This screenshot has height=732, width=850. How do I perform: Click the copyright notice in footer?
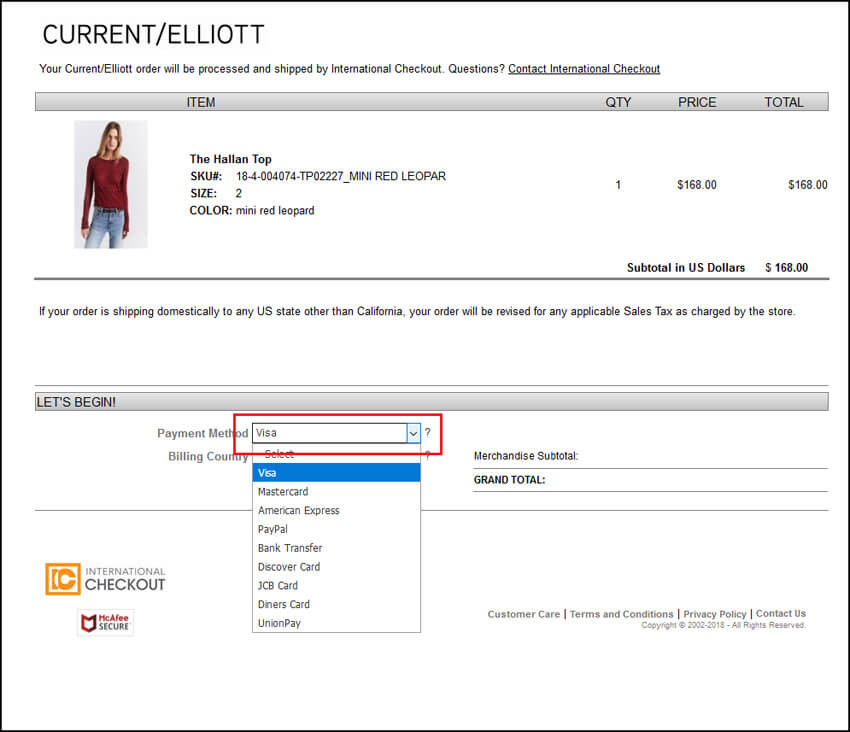click(723, 625)
